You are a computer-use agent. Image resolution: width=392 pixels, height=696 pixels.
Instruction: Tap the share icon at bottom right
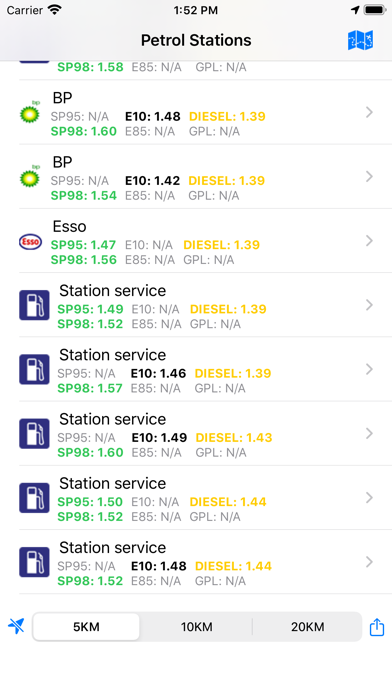377,627
